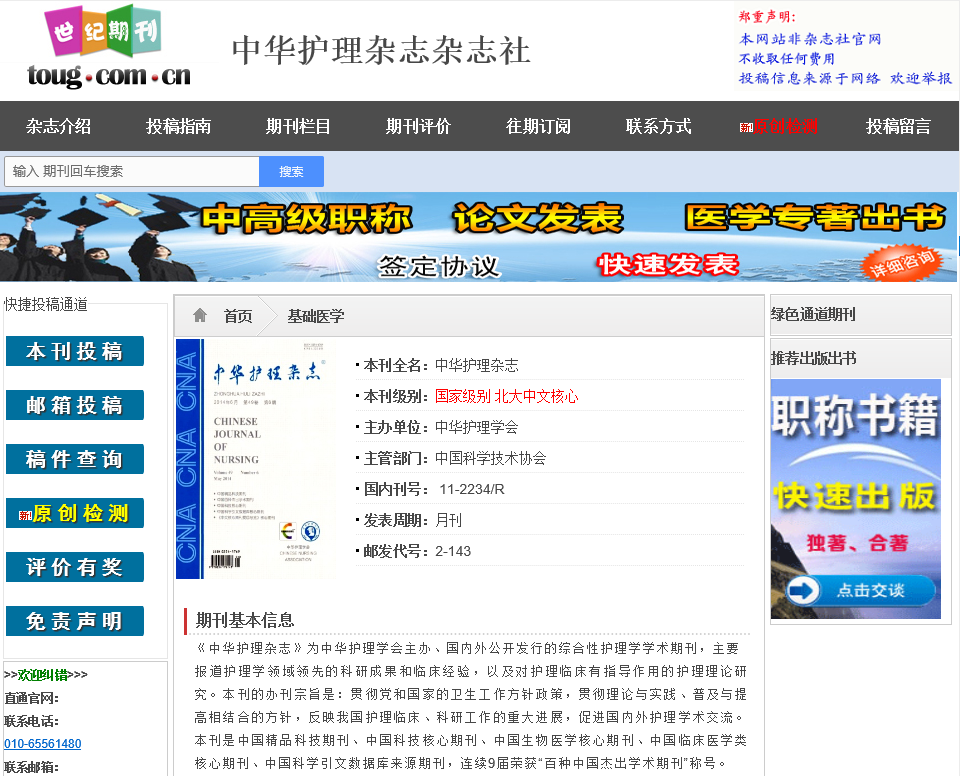Click the 期刊基本信息 section heading
Viewport: 960px width, 776px height.
[245, 620]
